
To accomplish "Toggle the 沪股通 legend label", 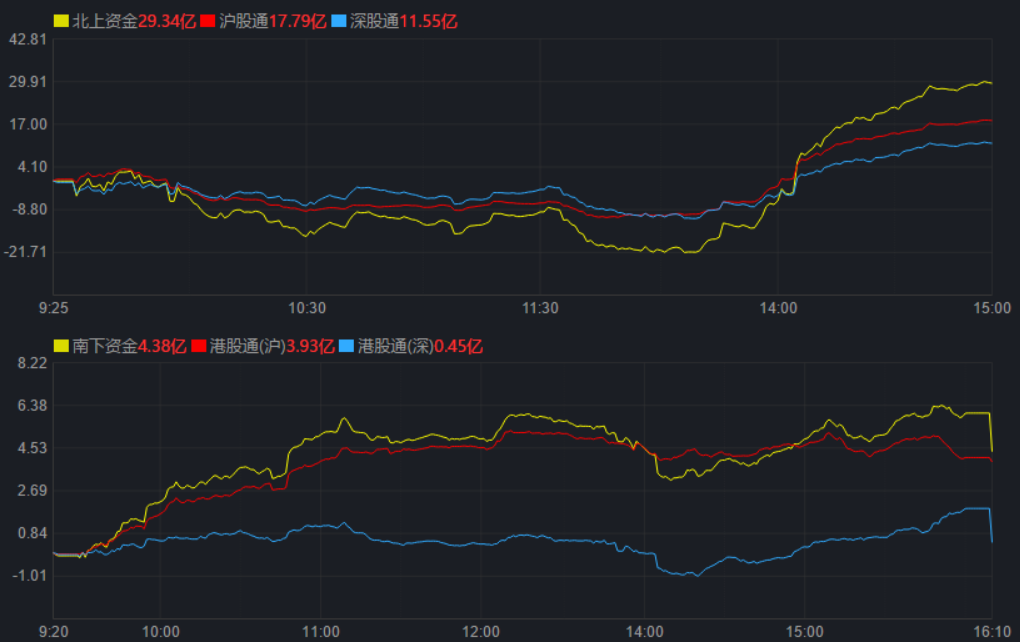I will tap(244, 20).
